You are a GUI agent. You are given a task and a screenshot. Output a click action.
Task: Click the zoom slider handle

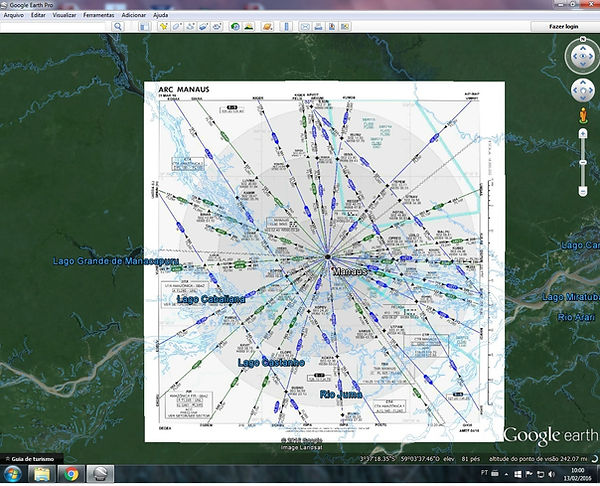583,162
